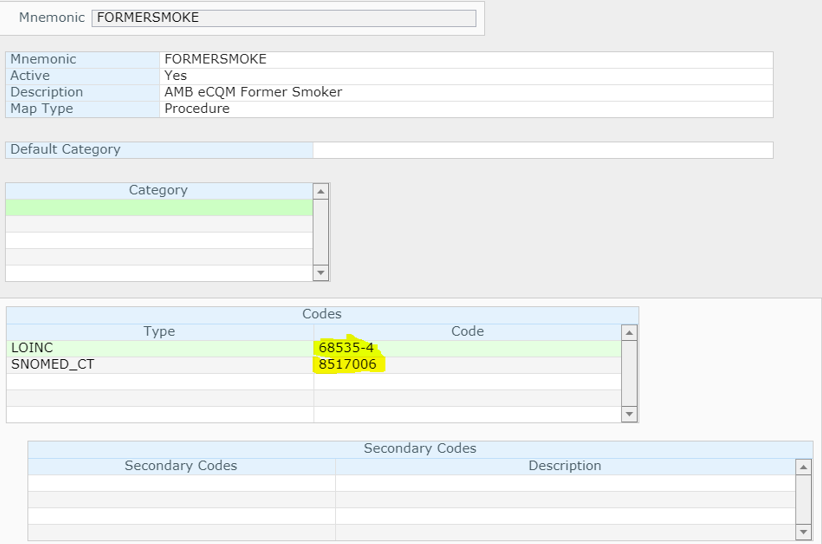Select the green highlighted Category row
This screenshot has width=822, height=544.
(x=159, y=208)
